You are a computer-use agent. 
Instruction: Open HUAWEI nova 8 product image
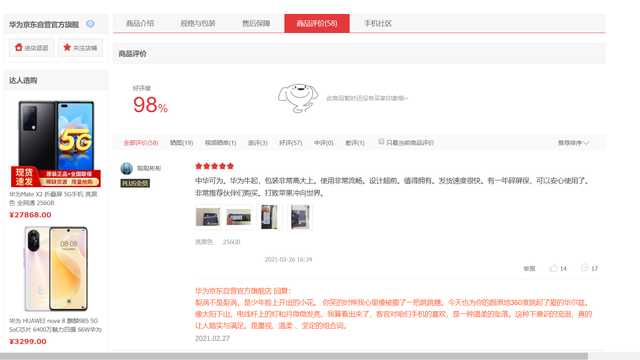point(56,269)
